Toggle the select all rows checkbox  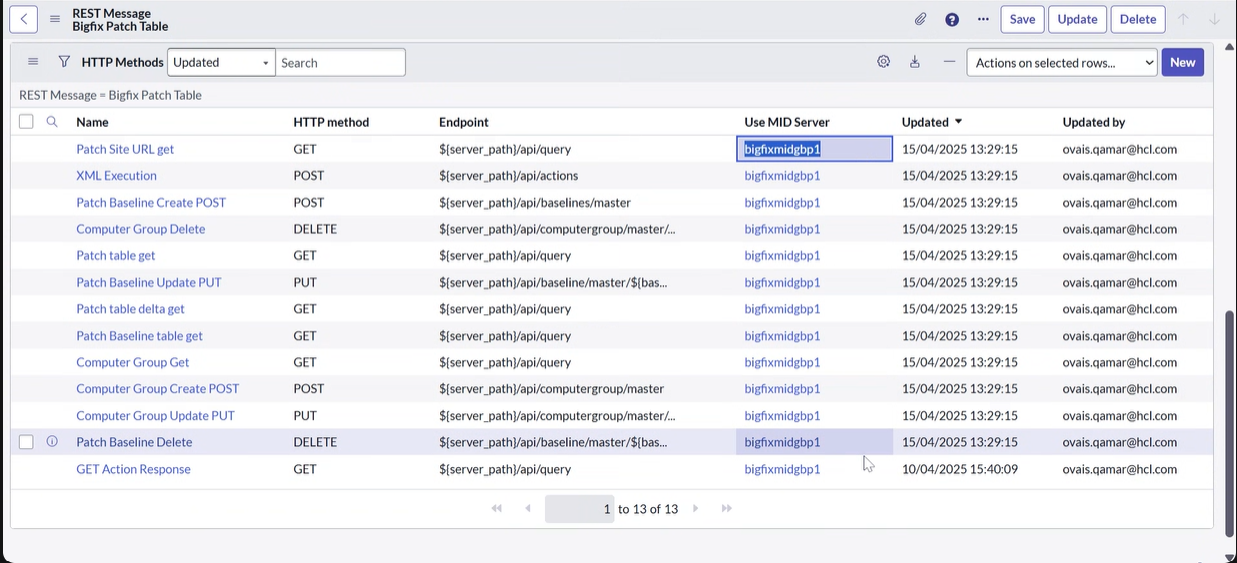[x=26, y=122]
